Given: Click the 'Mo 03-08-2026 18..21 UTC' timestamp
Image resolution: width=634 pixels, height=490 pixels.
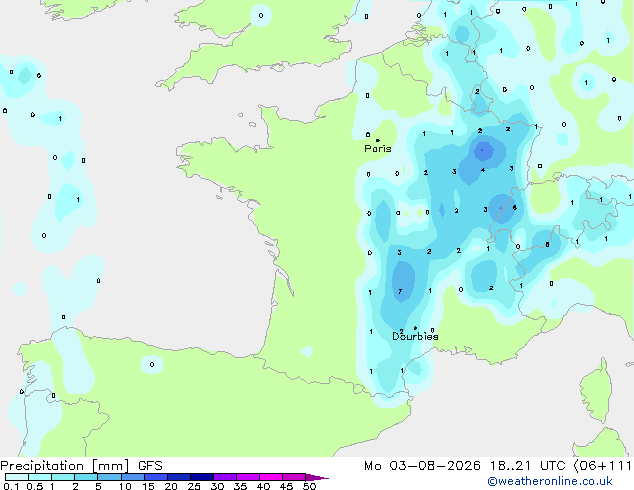Looking at the screenshot, I should click(465, 466).
